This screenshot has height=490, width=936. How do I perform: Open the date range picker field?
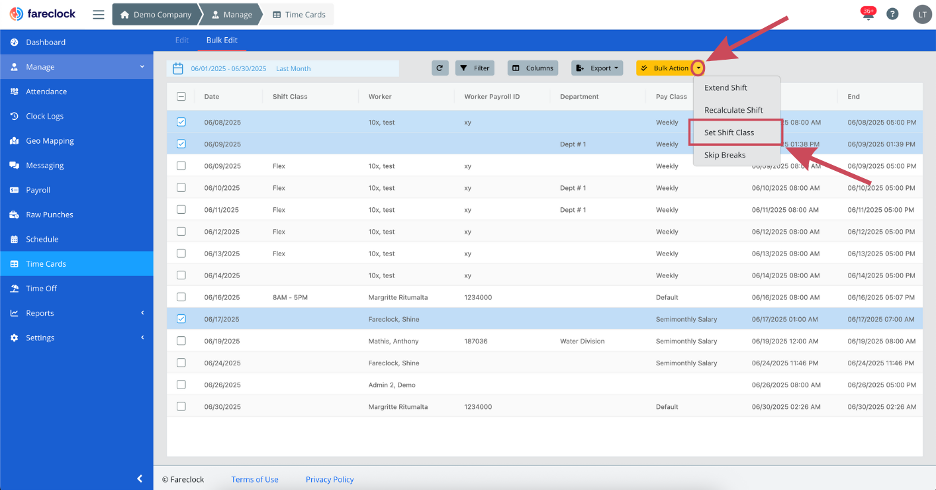[x=282, y=69]
